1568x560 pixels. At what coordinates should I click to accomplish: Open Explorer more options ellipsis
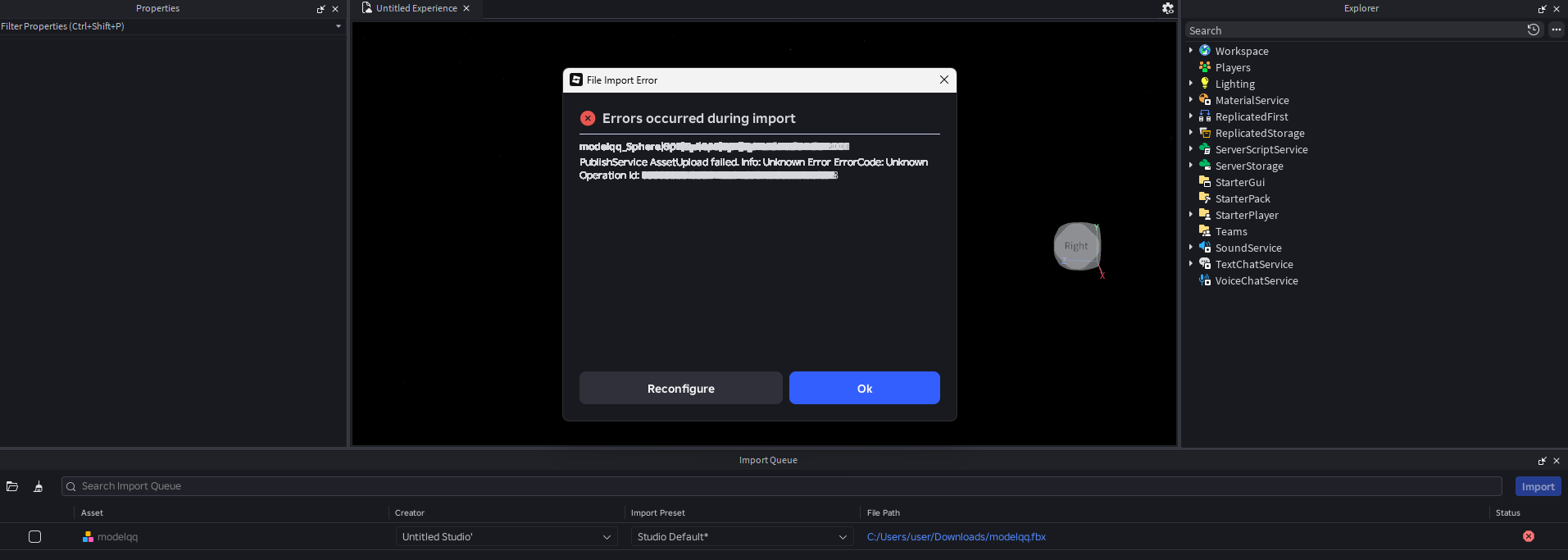coord(1557,30)
